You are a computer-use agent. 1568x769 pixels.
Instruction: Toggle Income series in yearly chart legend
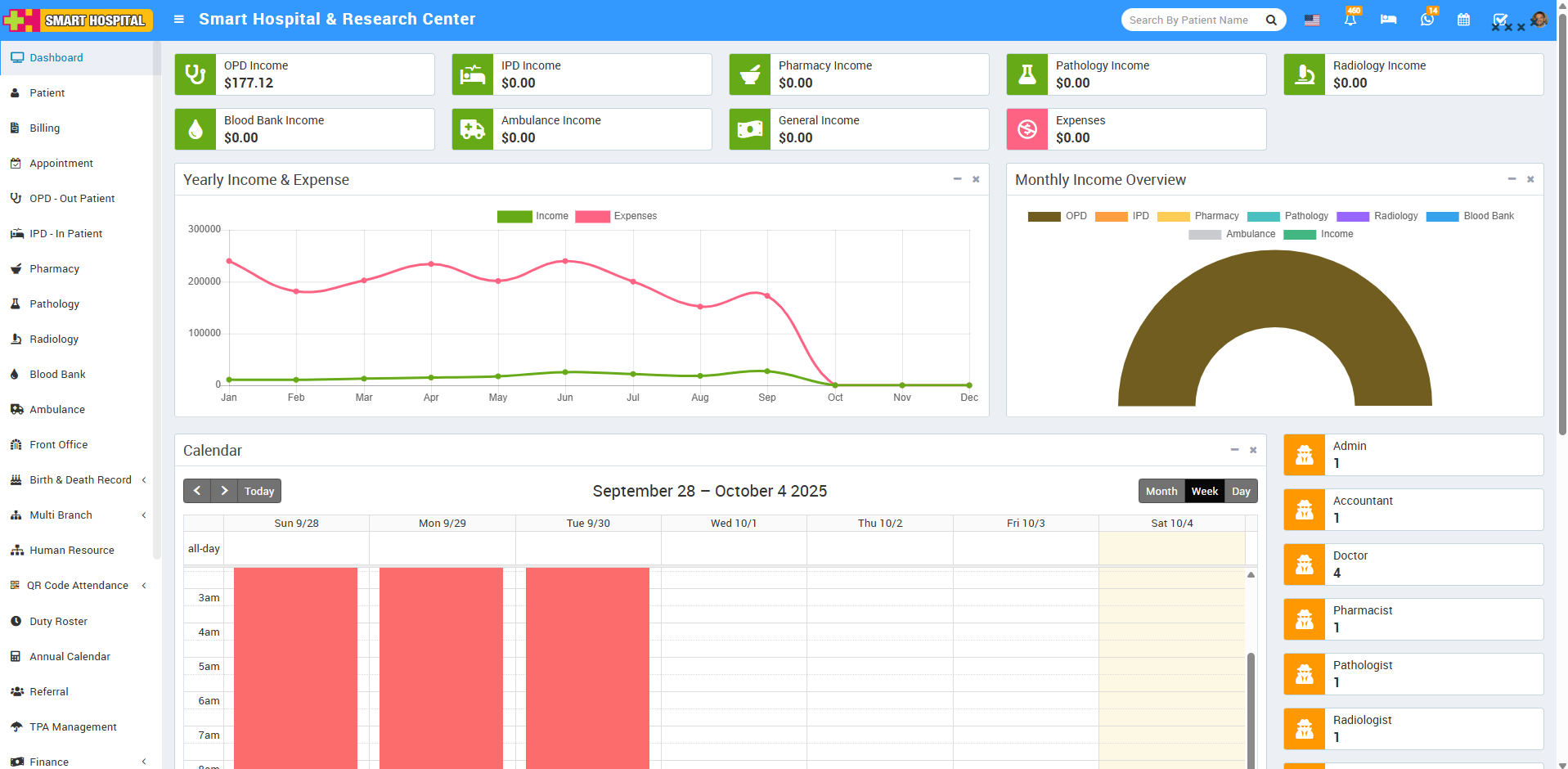click(x=532, y=216)
